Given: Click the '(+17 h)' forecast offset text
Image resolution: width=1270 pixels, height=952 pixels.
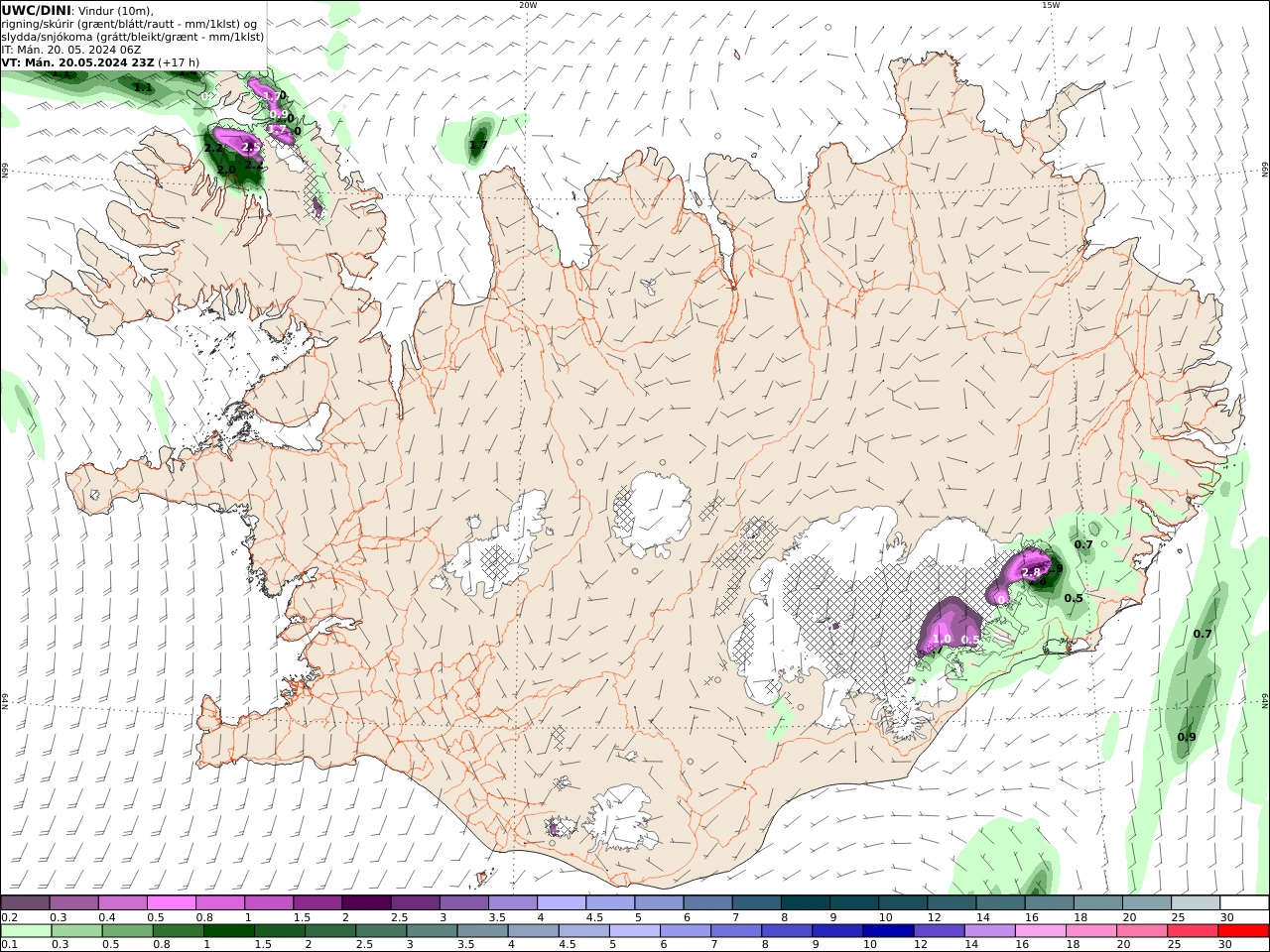Looking at the screenshot, I should point(179,61).
